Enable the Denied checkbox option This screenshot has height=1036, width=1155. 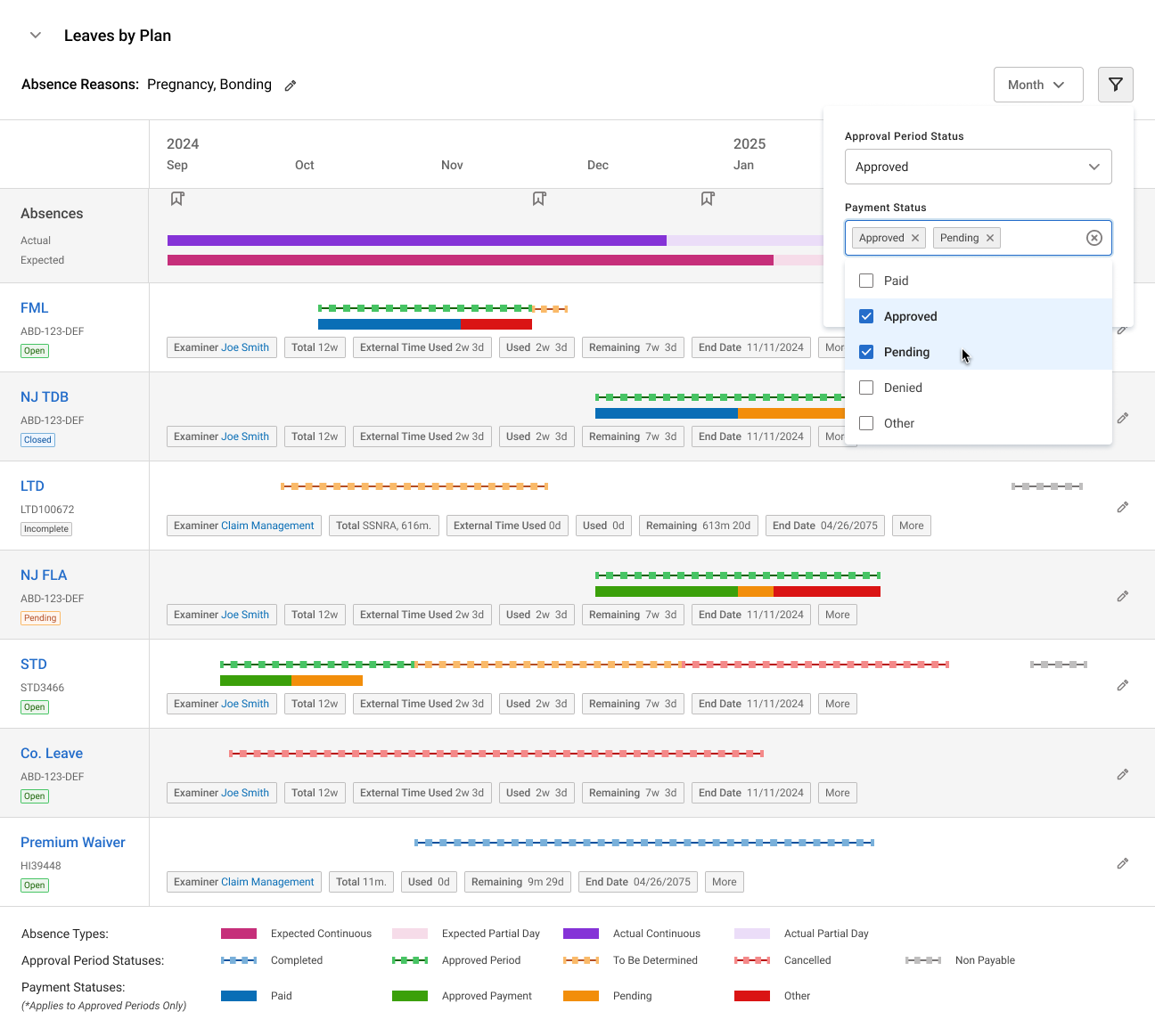click(866, 387)
